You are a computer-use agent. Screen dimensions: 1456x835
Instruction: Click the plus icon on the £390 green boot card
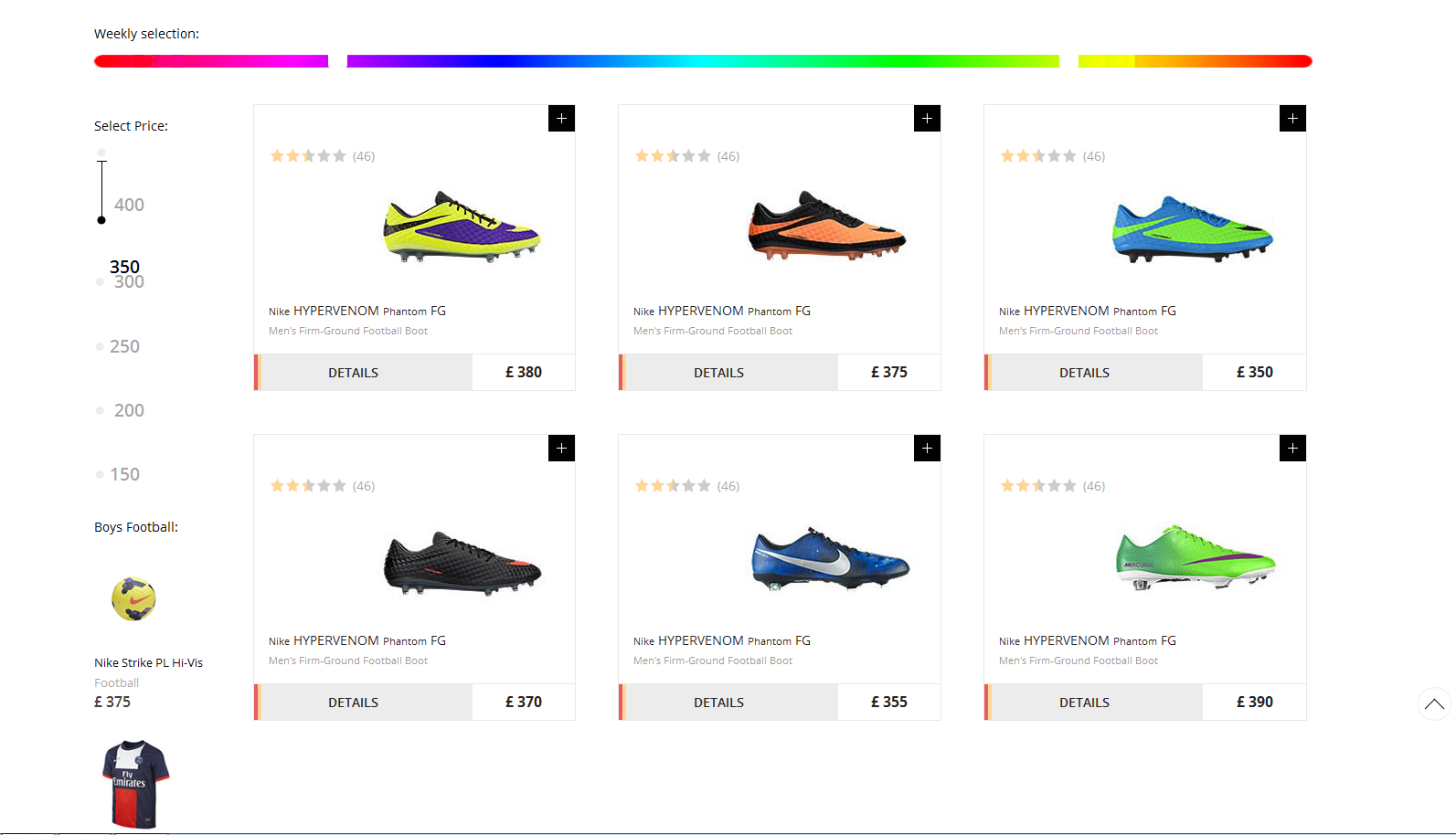point(1292,448)
